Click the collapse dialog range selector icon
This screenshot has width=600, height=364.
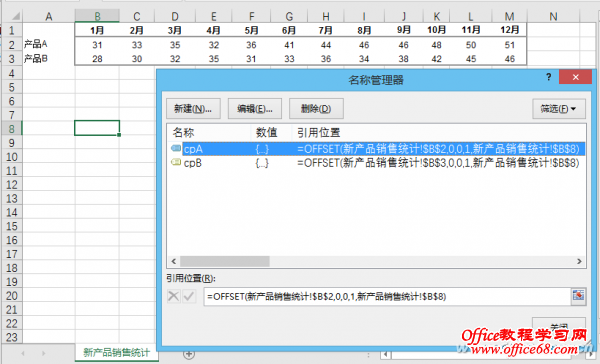click(x=578, y=296)
